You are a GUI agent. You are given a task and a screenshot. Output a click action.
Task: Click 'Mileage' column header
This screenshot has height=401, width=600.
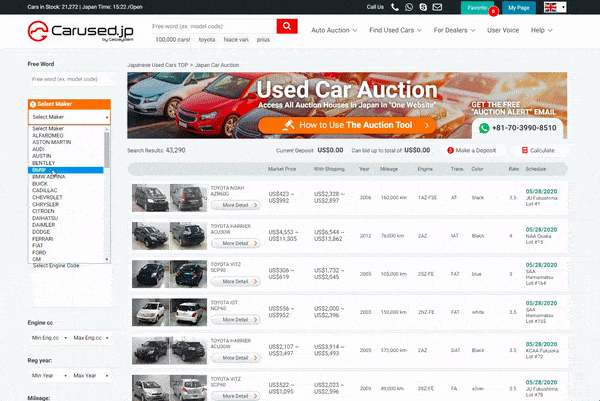point(389,169)
